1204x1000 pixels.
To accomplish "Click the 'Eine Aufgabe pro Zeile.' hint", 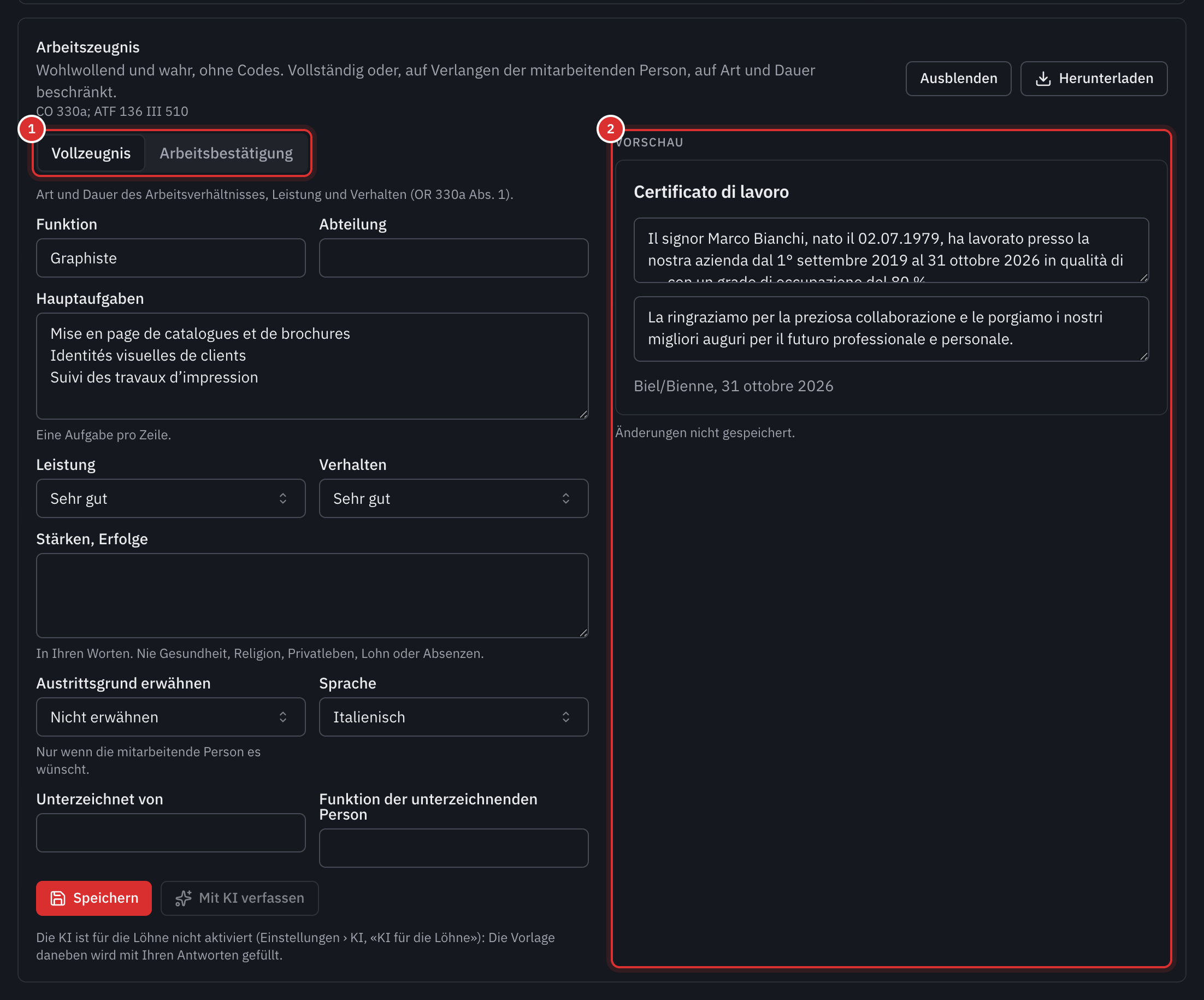I will coord(104,435).
